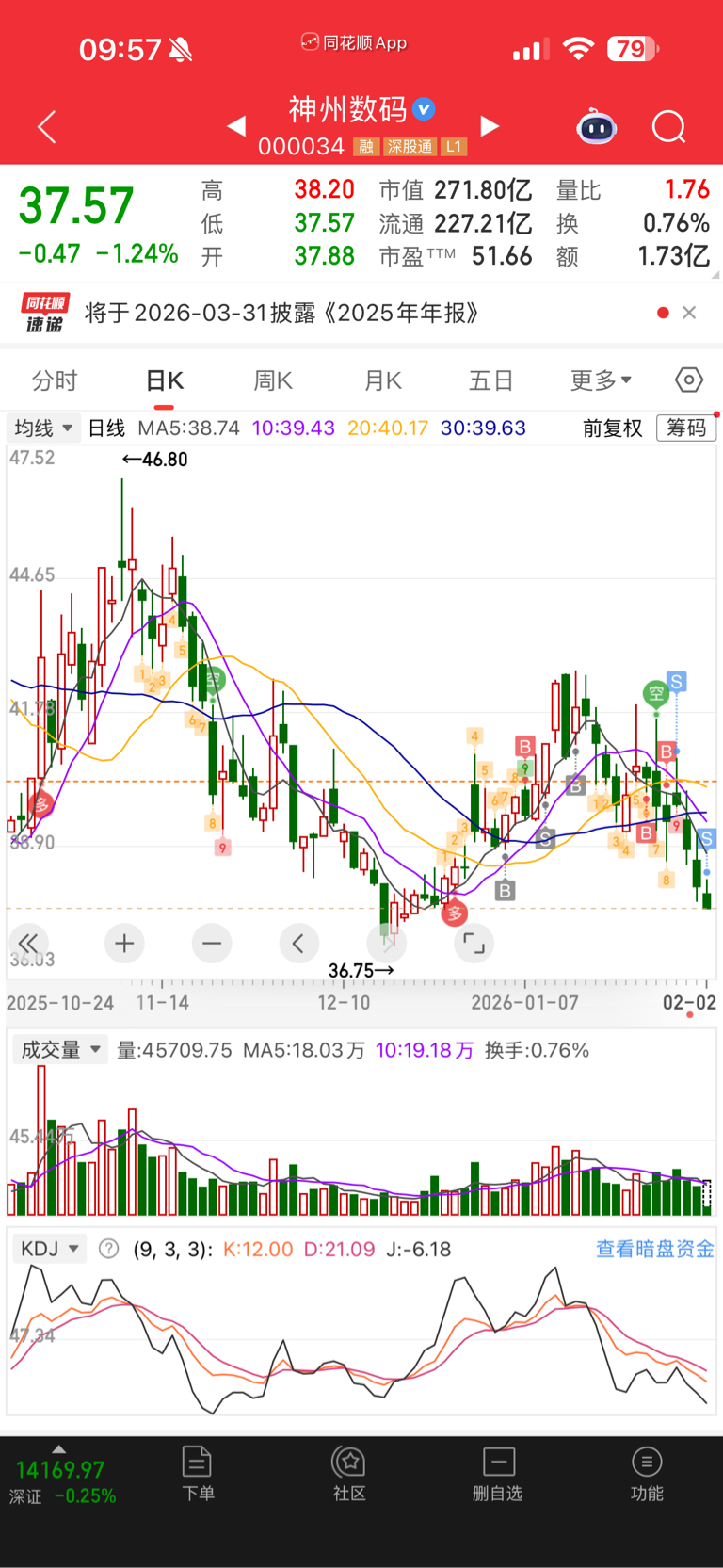The height and width of the screenshot is (1568, 723).
Task: Tap the blue verified checkmark badge
Action: coord(425,109)
